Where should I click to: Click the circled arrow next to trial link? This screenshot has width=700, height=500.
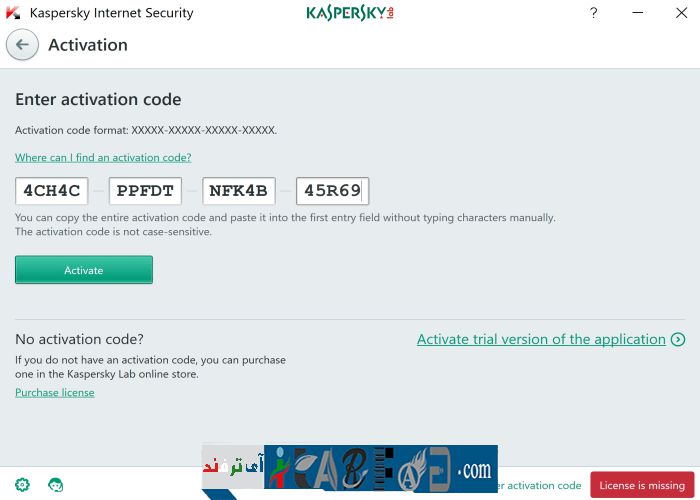tap(678, 340)
